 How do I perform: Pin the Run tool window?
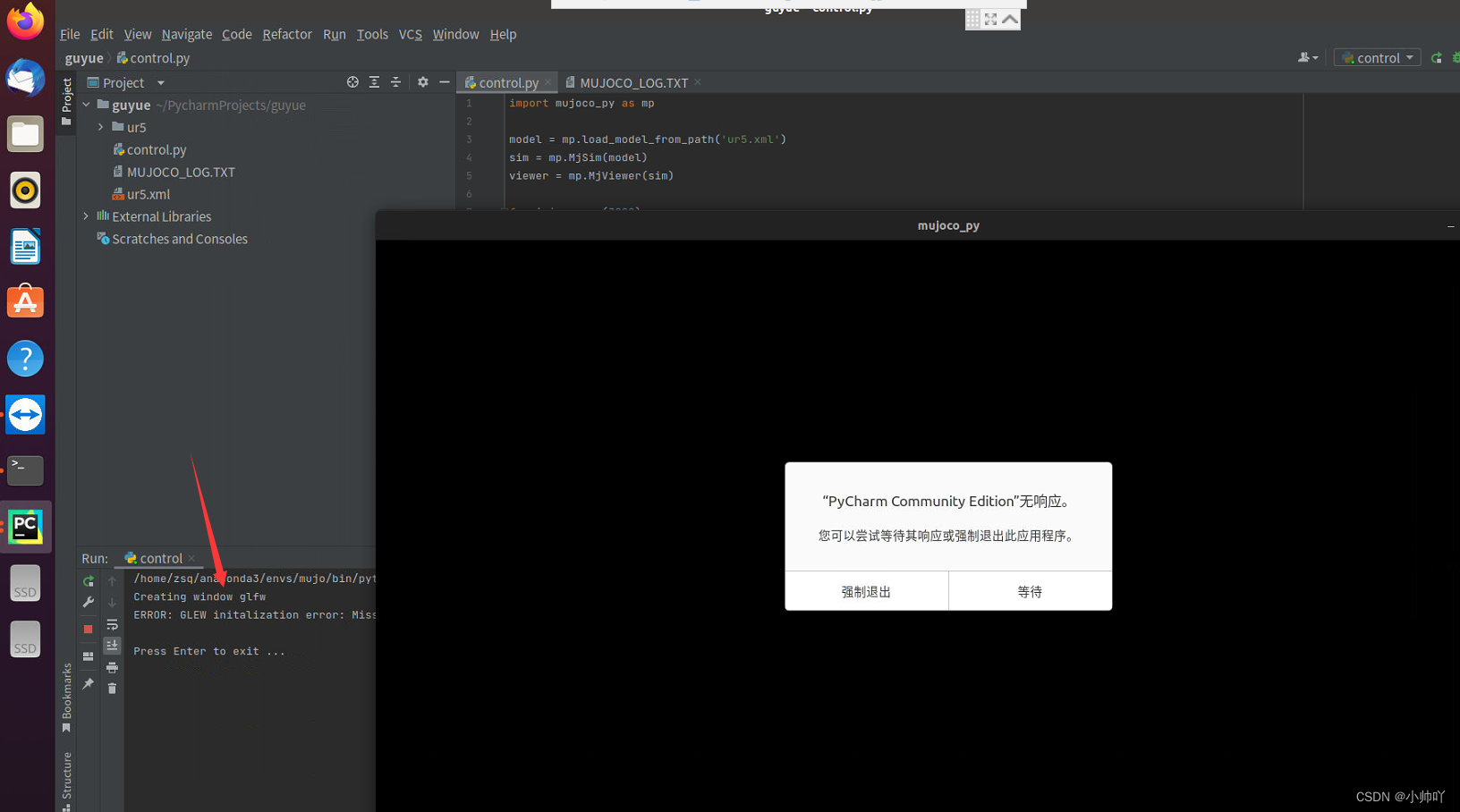(88, 681)
